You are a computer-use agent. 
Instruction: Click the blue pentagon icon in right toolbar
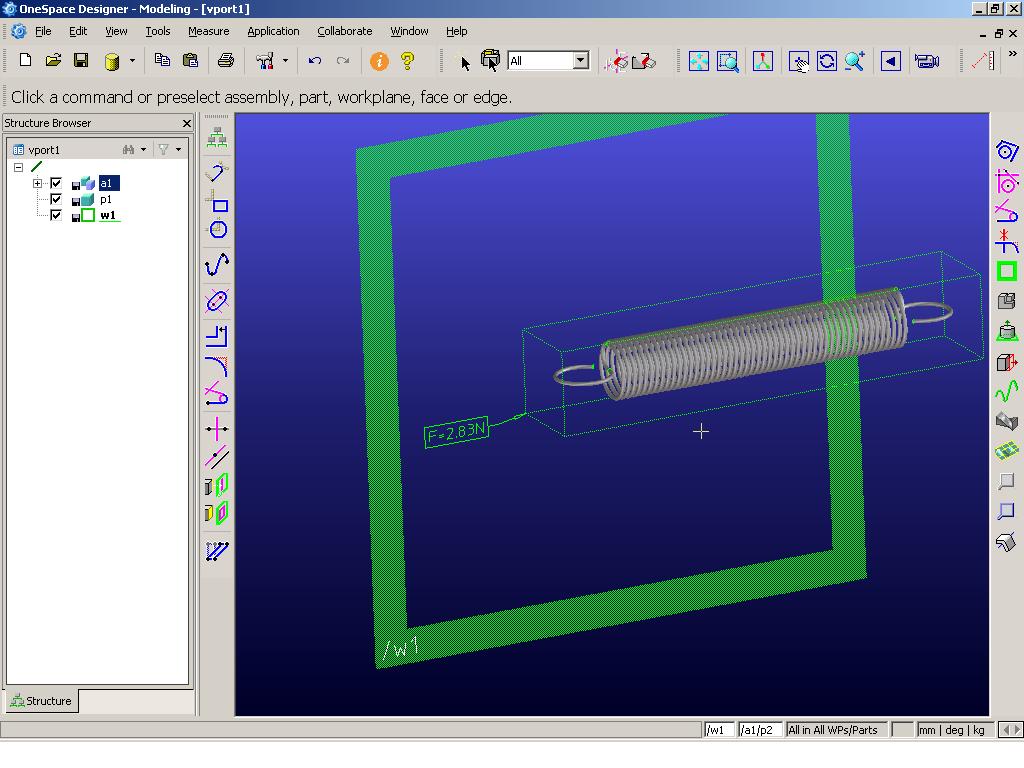(1007, 151)
